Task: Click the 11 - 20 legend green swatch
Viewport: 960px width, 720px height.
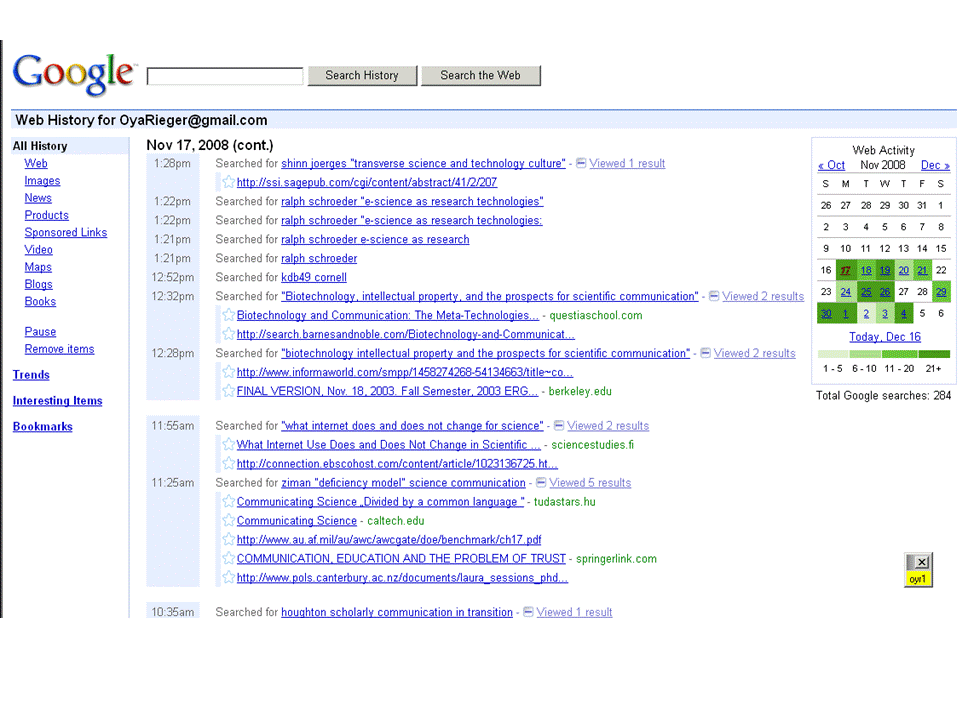Action: pyautogui.click(x=900, y=354)
